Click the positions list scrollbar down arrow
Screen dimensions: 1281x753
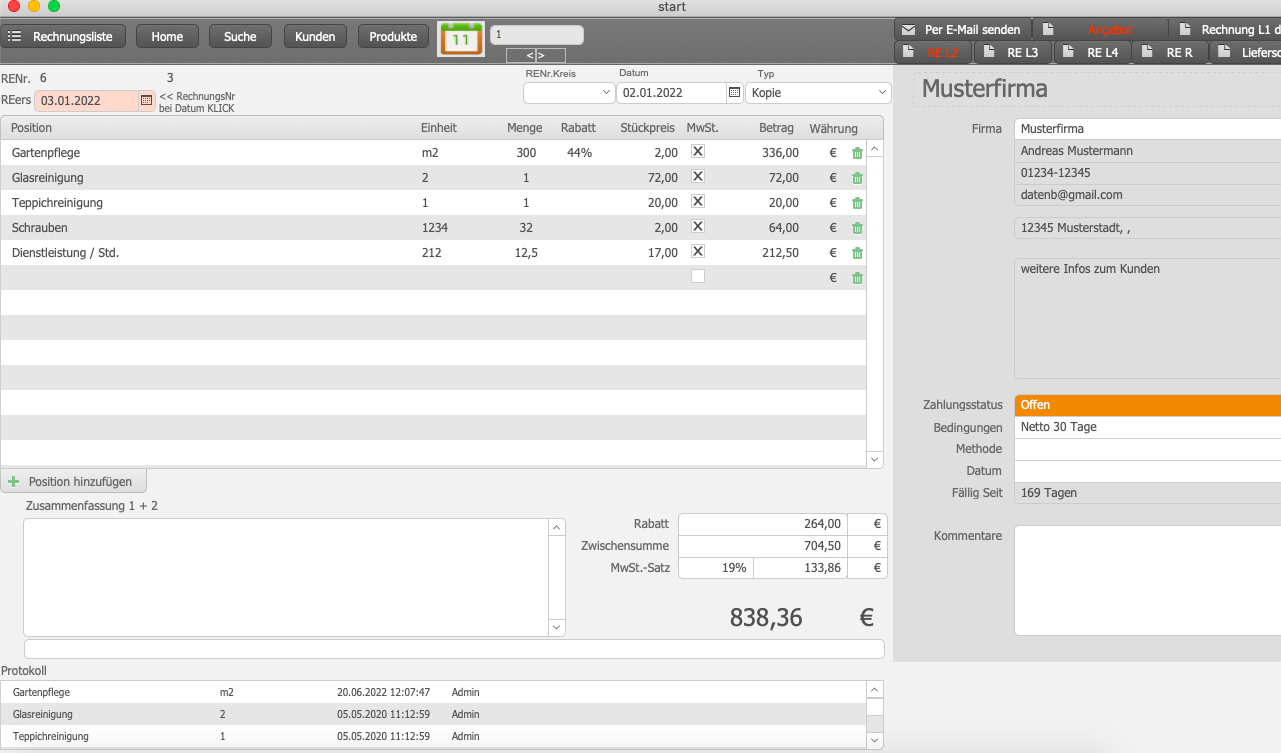tap(875, 459)
